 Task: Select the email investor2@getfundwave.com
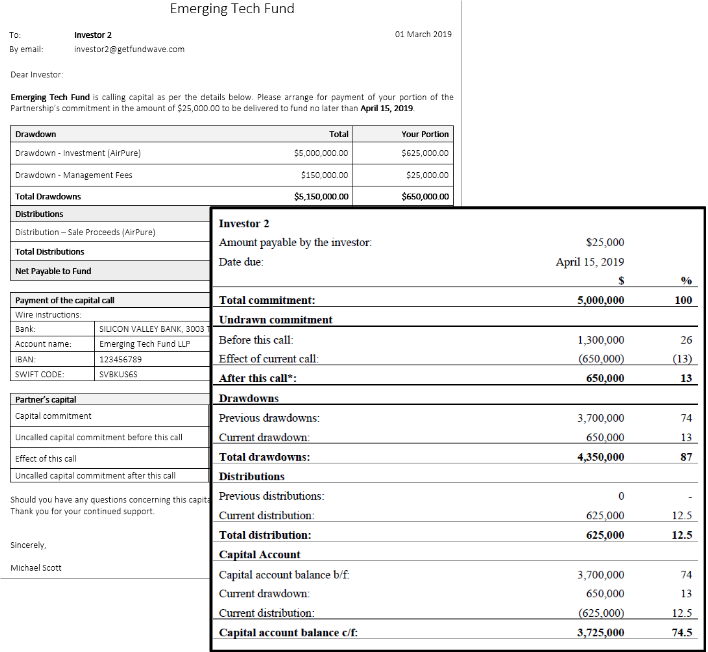click(129, 49)
